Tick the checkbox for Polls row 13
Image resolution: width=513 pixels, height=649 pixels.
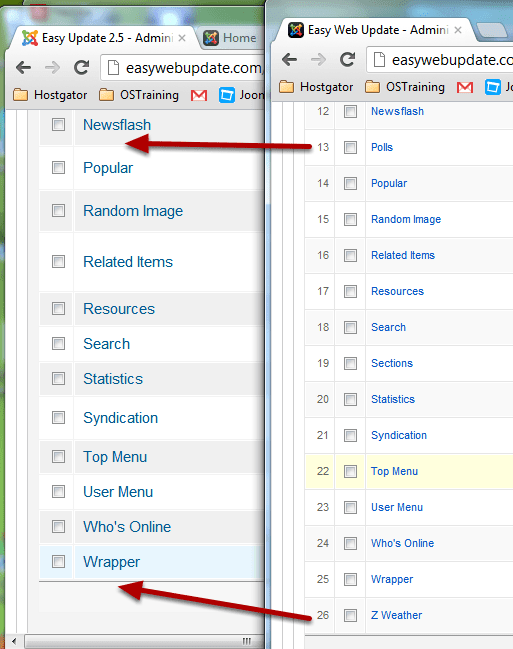[350, 147]
